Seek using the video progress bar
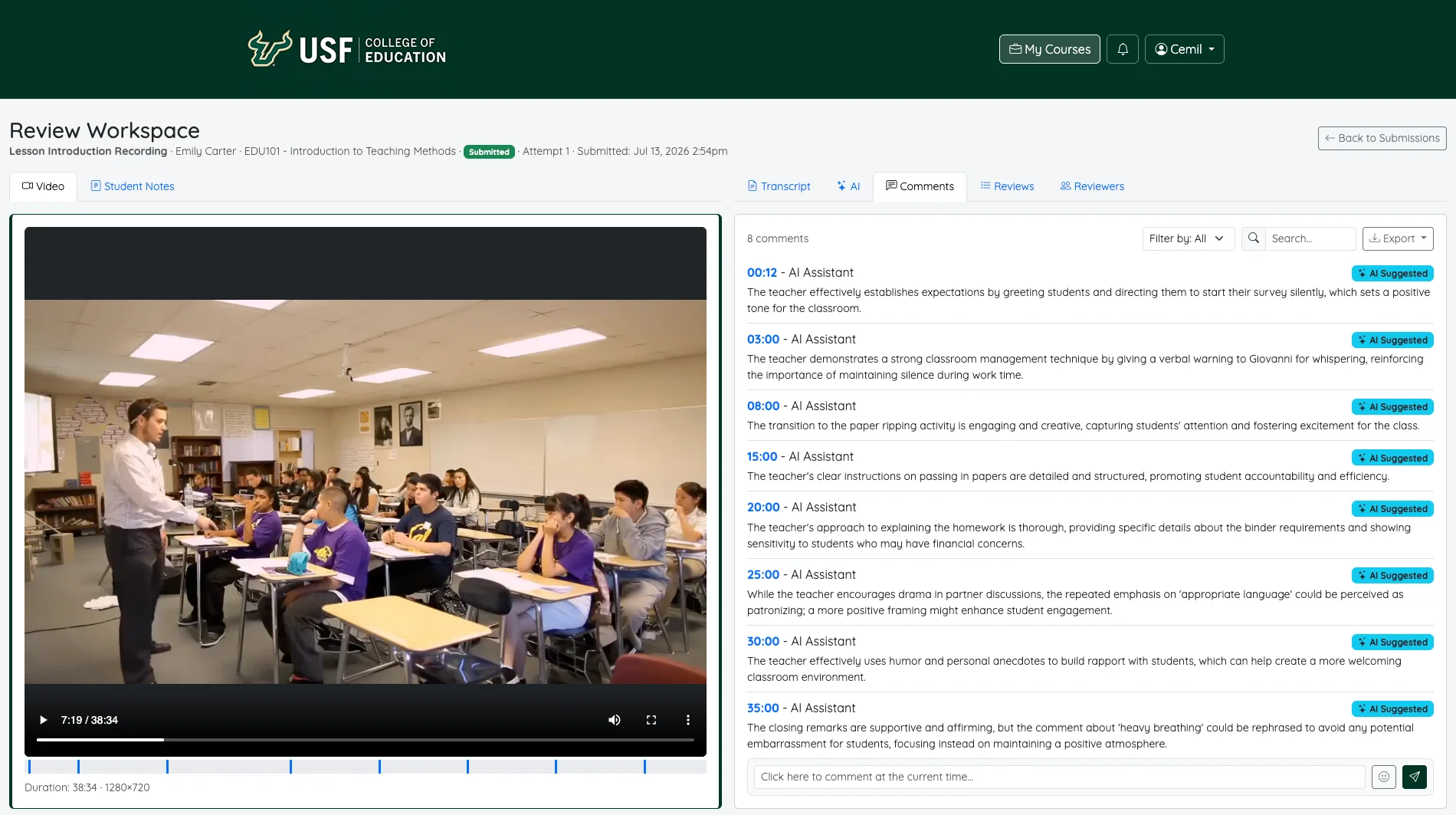This screenshot has height=815, width=1456. point(366,740)
